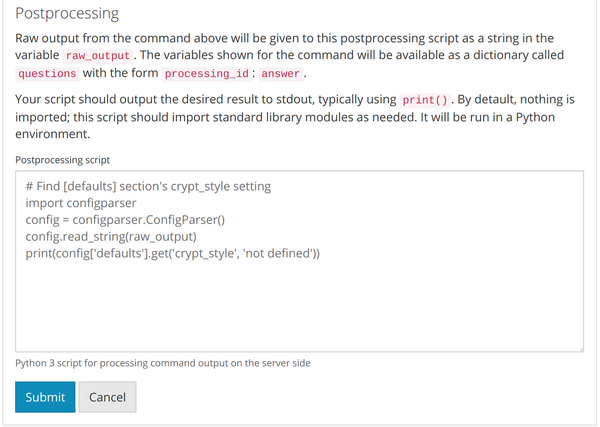Click the 'answer' inline code term
The height and width of the screenshot is (427, 600).
click(x=281, y=74)
